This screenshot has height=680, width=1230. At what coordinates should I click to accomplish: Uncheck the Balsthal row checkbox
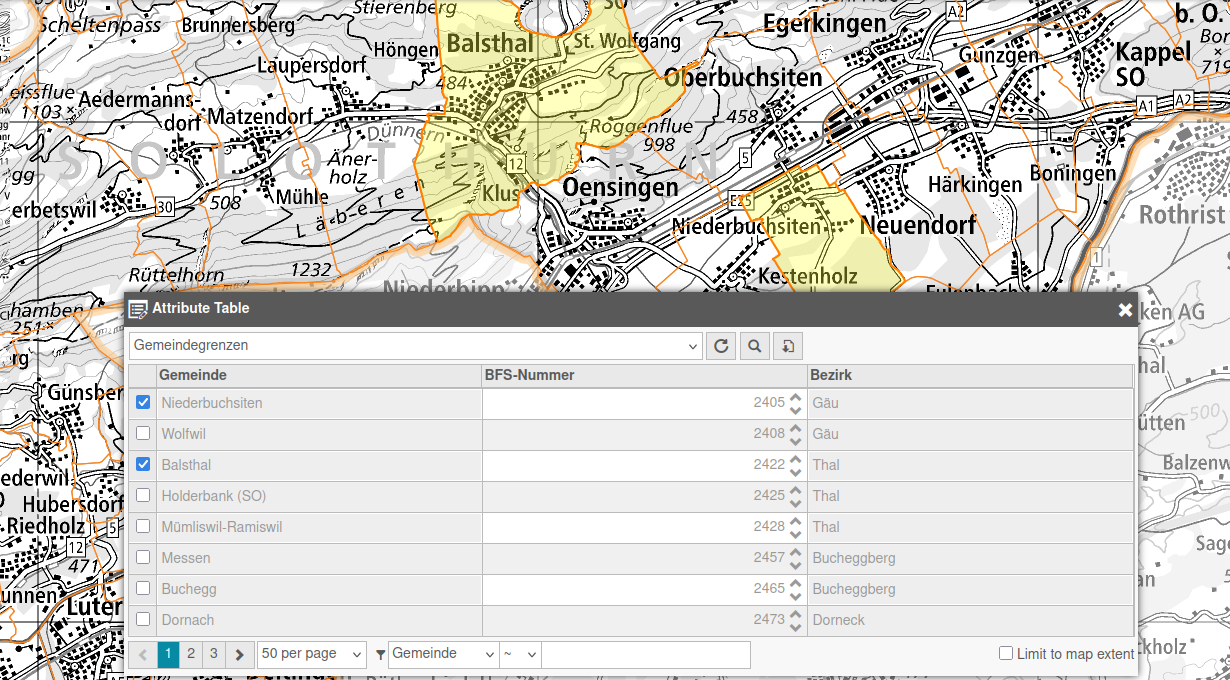143,464
